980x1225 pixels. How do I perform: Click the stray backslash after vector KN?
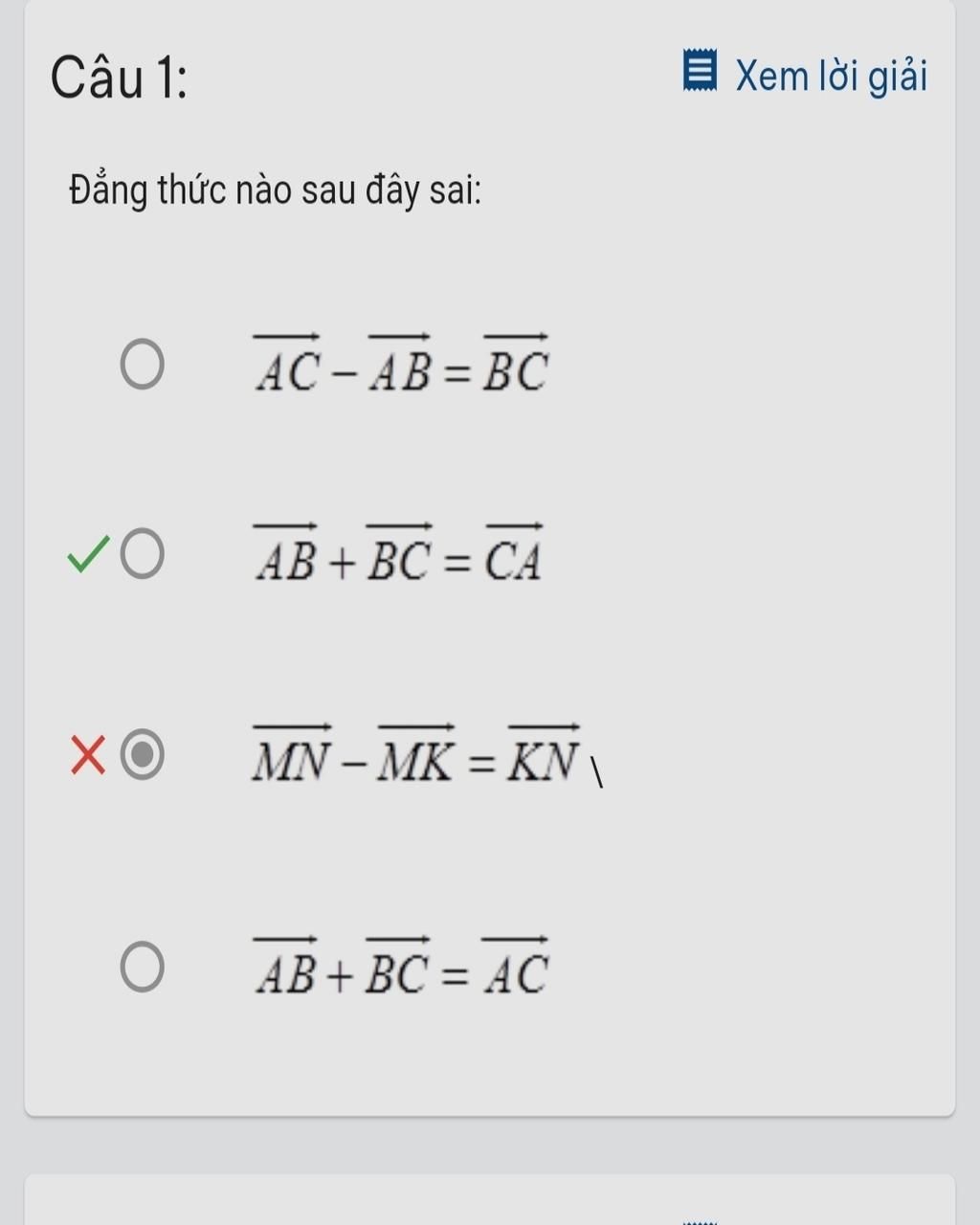(596, 773)
